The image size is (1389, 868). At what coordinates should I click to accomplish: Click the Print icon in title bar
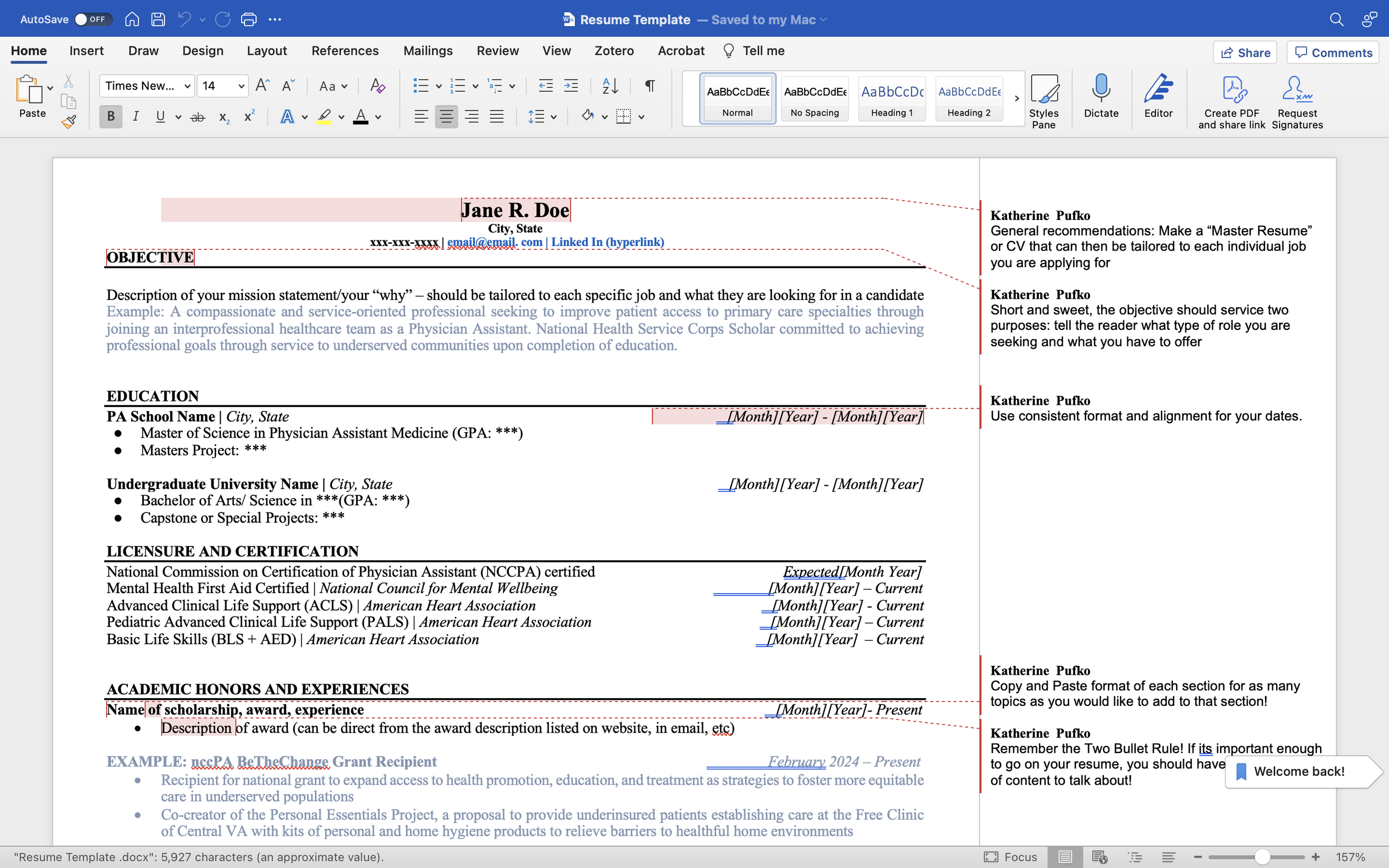[248, 19]
